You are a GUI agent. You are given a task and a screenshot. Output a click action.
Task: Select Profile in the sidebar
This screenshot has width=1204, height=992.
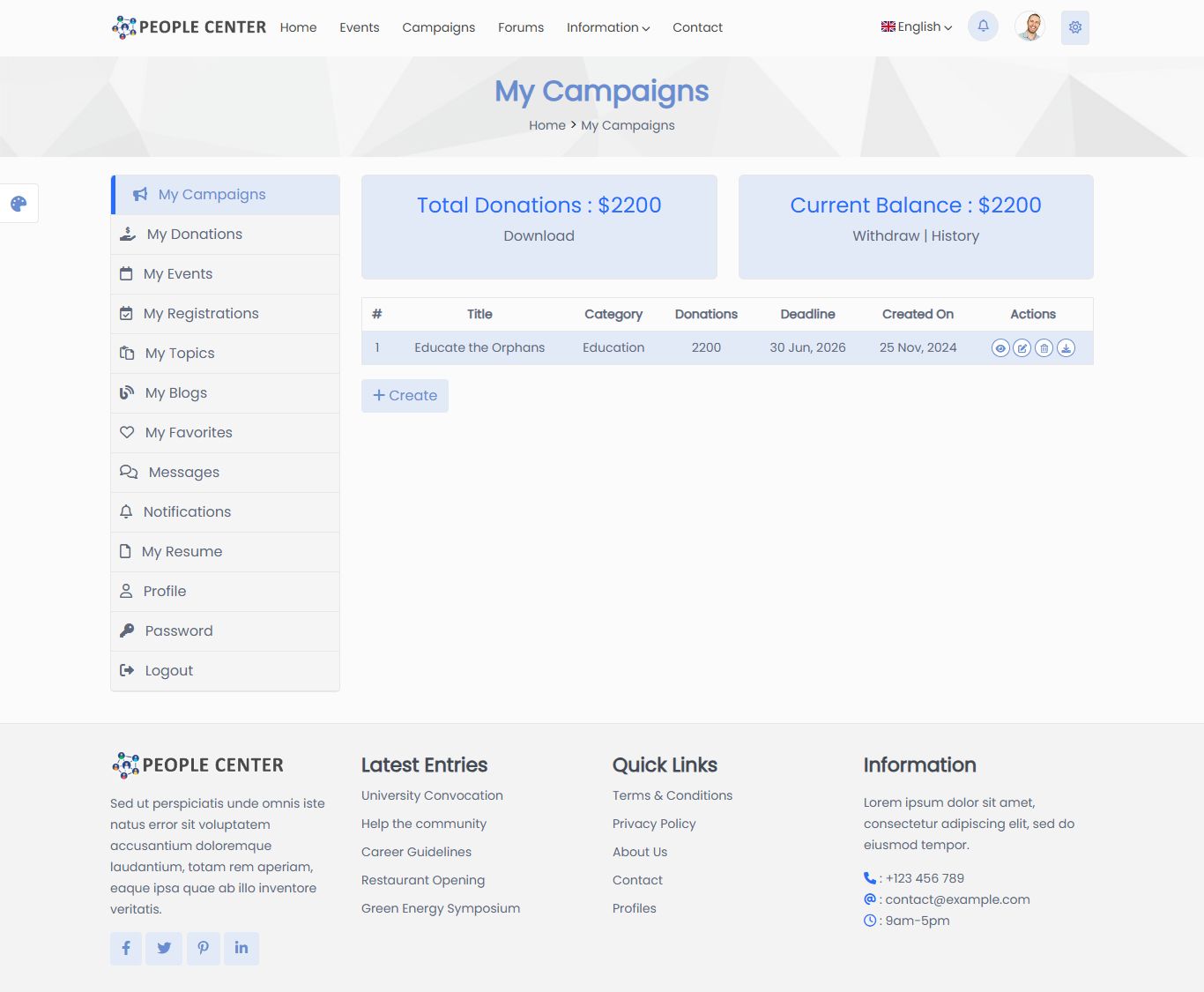pos(225,592)
